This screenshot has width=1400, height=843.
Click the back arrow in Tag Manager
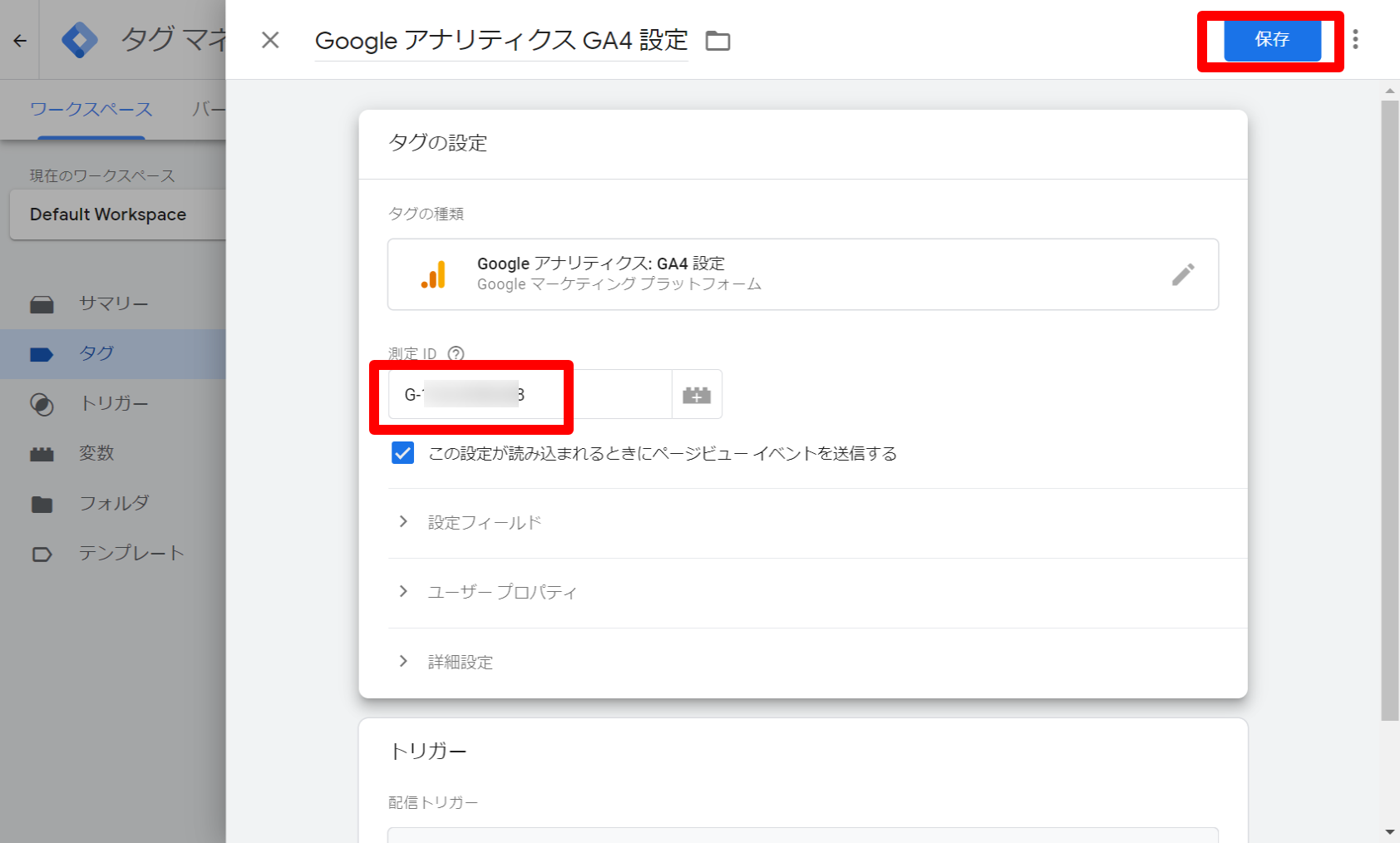point(20,40)
